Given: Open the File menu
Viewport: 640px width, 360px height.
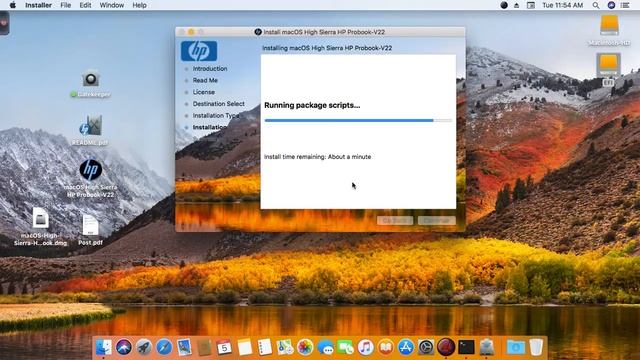Looking at the screenshot, I should [x=66, y=5].
